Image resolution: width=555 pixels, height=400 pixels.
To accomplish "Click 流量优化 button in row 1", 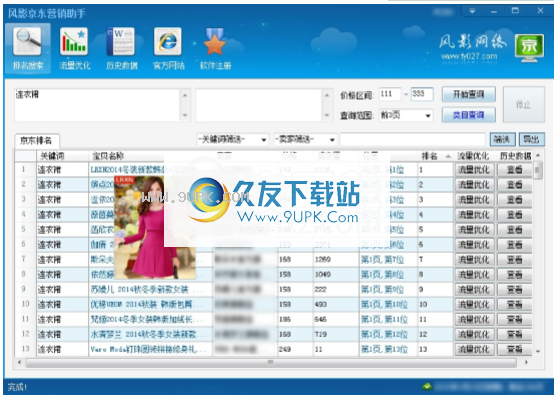I will (474, 170).
